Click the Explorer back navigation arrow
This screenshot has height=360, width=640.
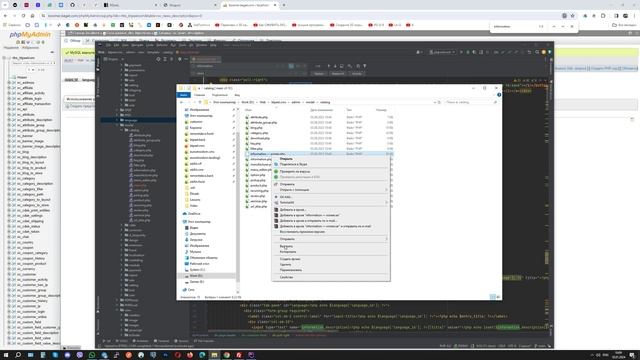[182, 102]
